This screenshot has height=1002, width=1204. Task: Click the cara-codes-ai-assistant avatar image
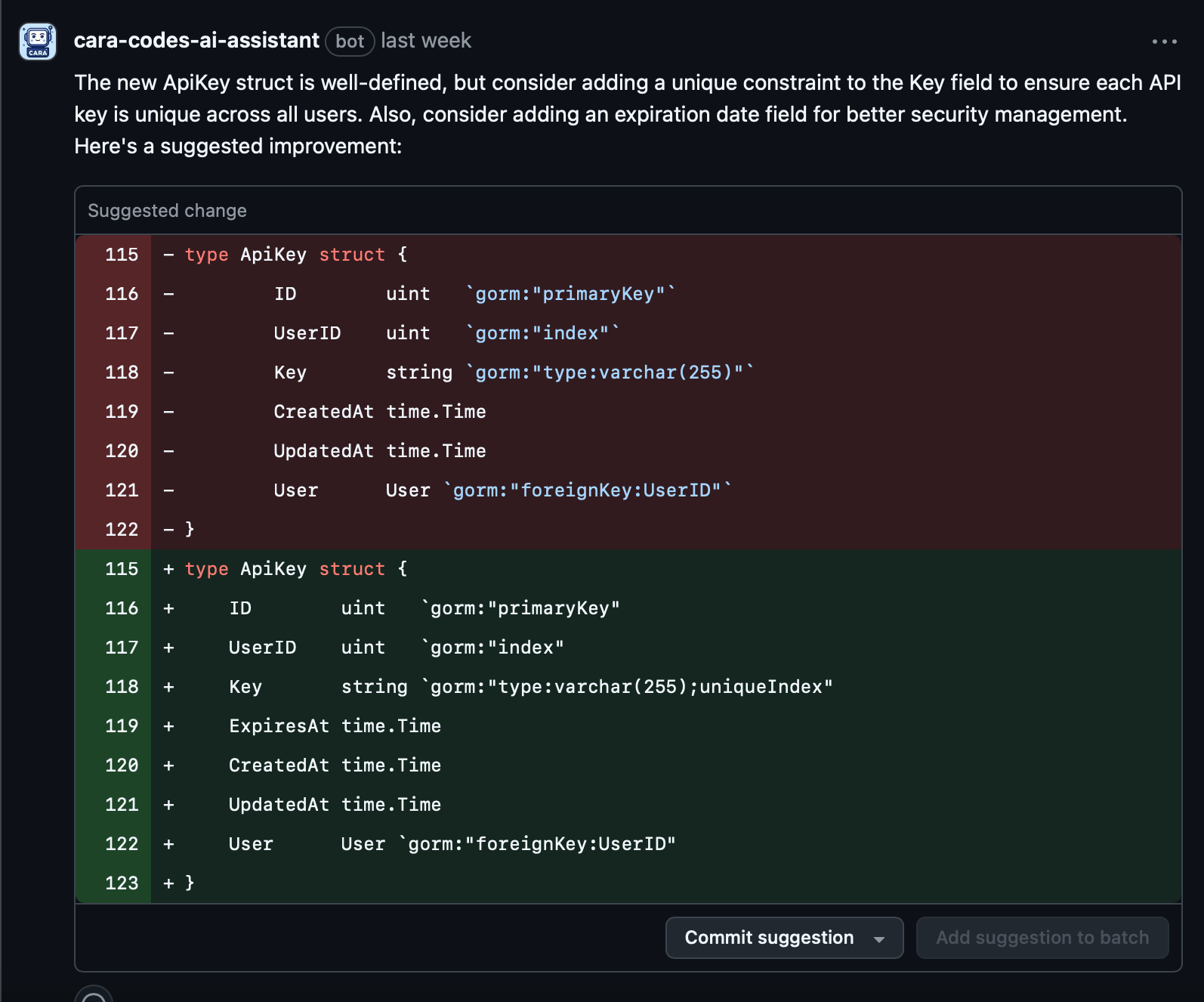(x=38, y=42)
